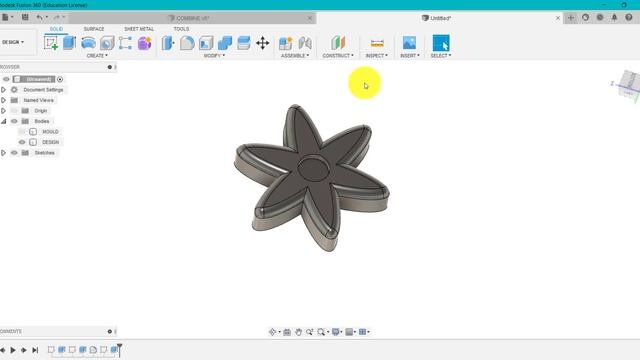The image size is (640, 360).
Task: Click the New Component icon in Assemble
Action: pos(285,43)
